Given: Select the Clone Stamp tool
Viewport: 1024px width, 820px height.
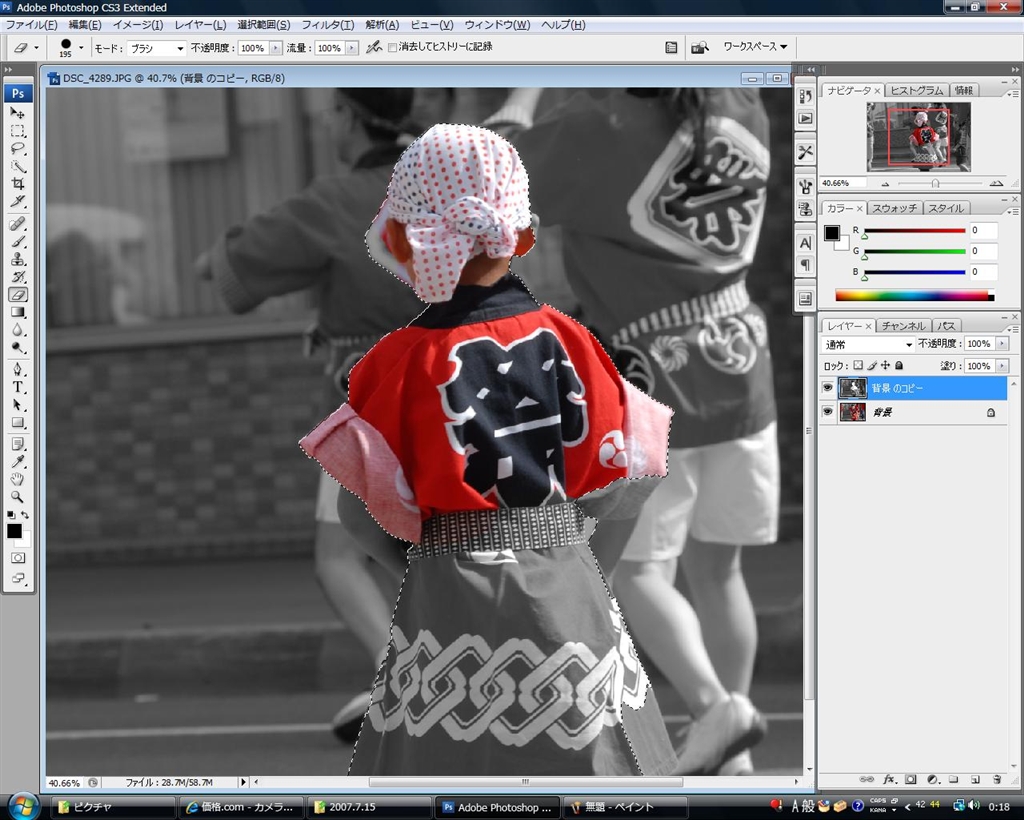Looking at the screenshot, I should (x=18, y=259).
